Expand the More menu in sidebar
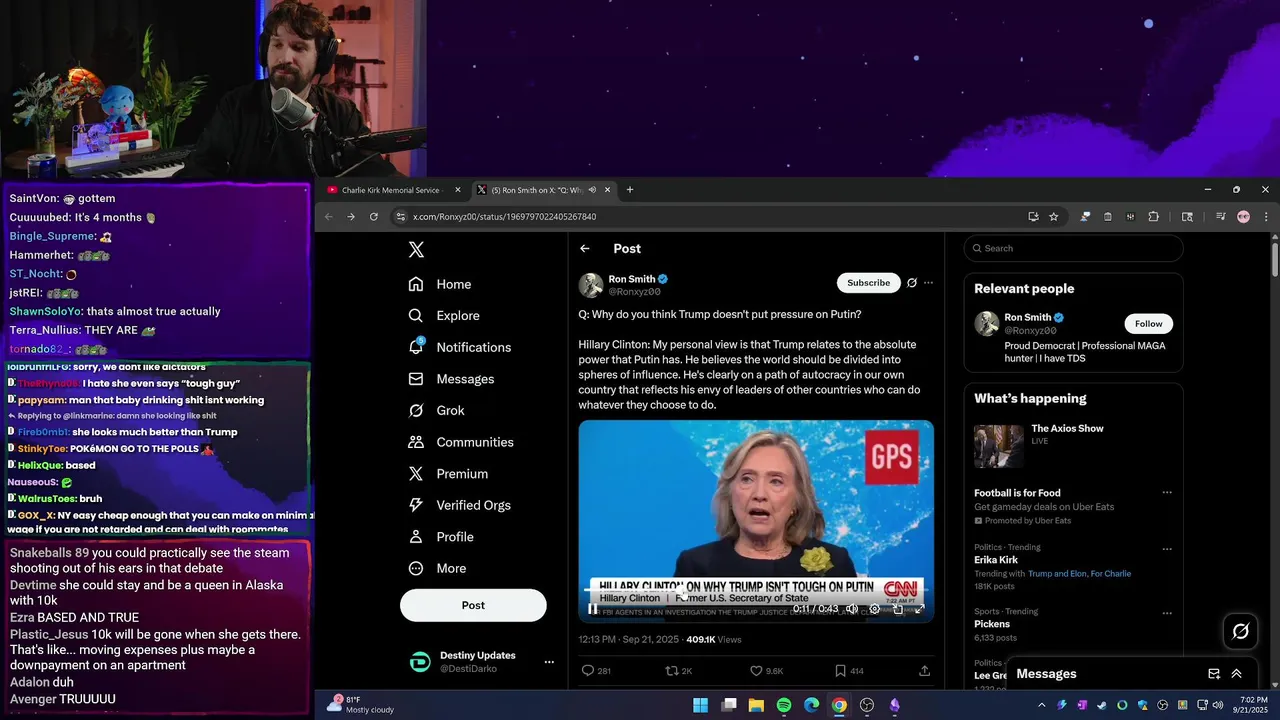Screen dimensions: 1280x720 point(437,568)
